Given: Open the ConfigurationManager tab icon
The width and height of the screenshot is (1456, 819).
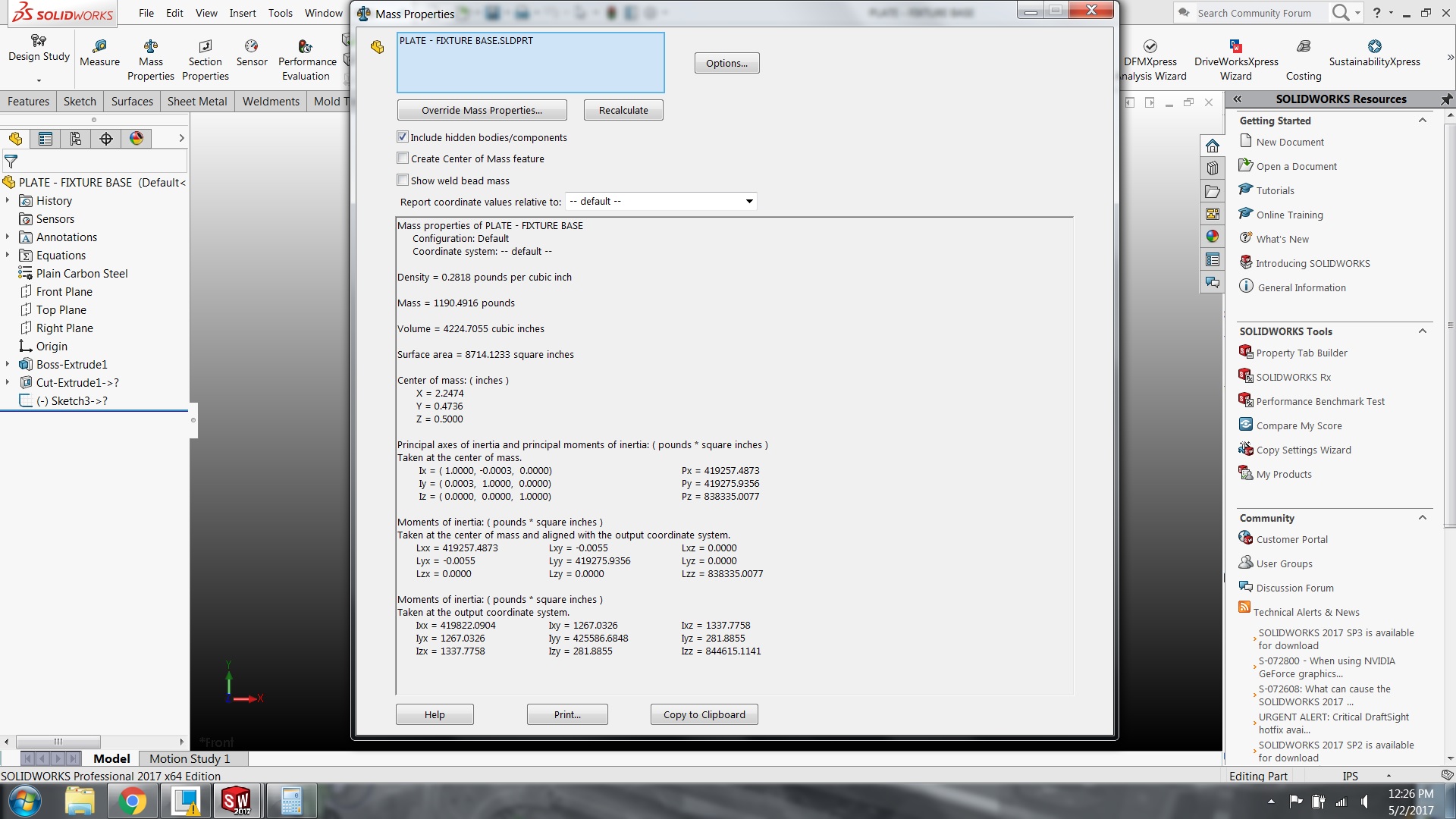Looking at the screenshot, I should click(75, 139).
